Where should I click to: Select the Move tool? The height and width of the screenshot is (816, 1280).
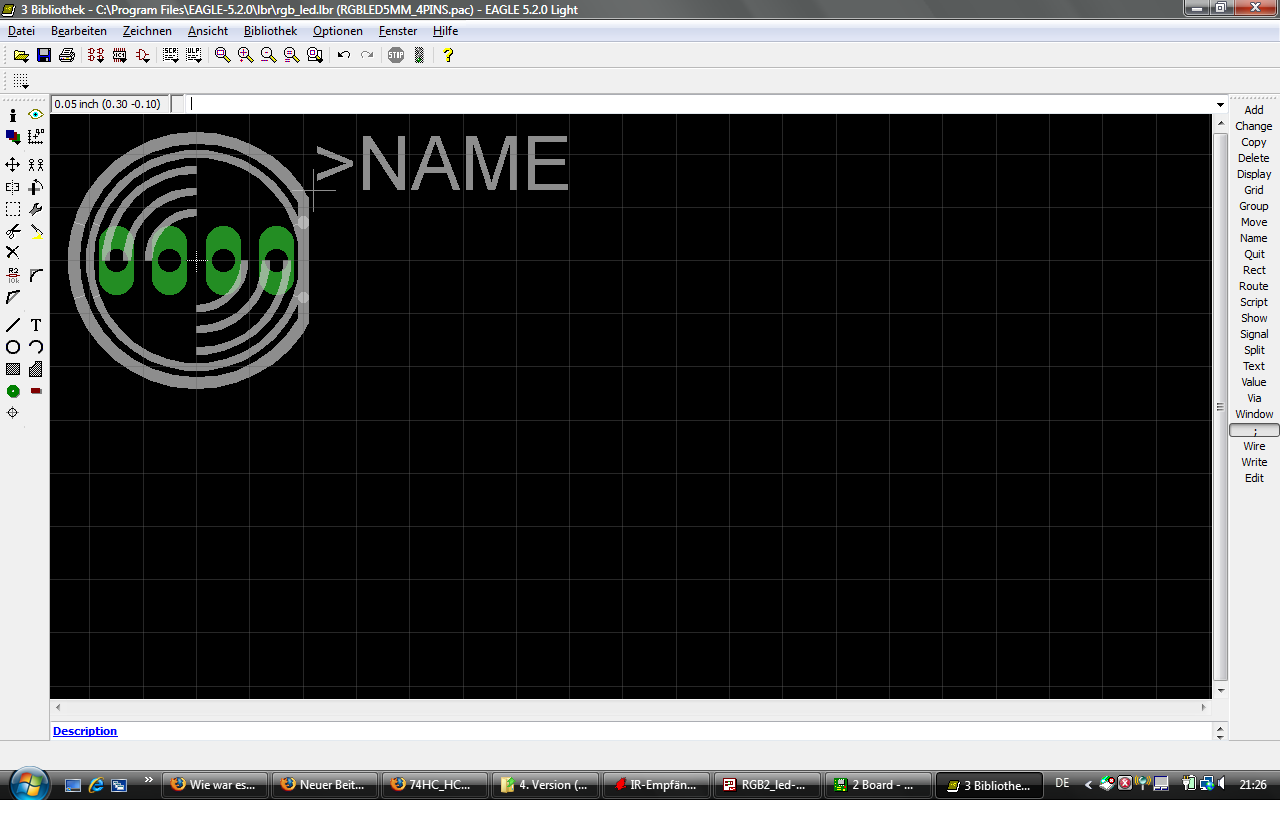coord(13,164)
